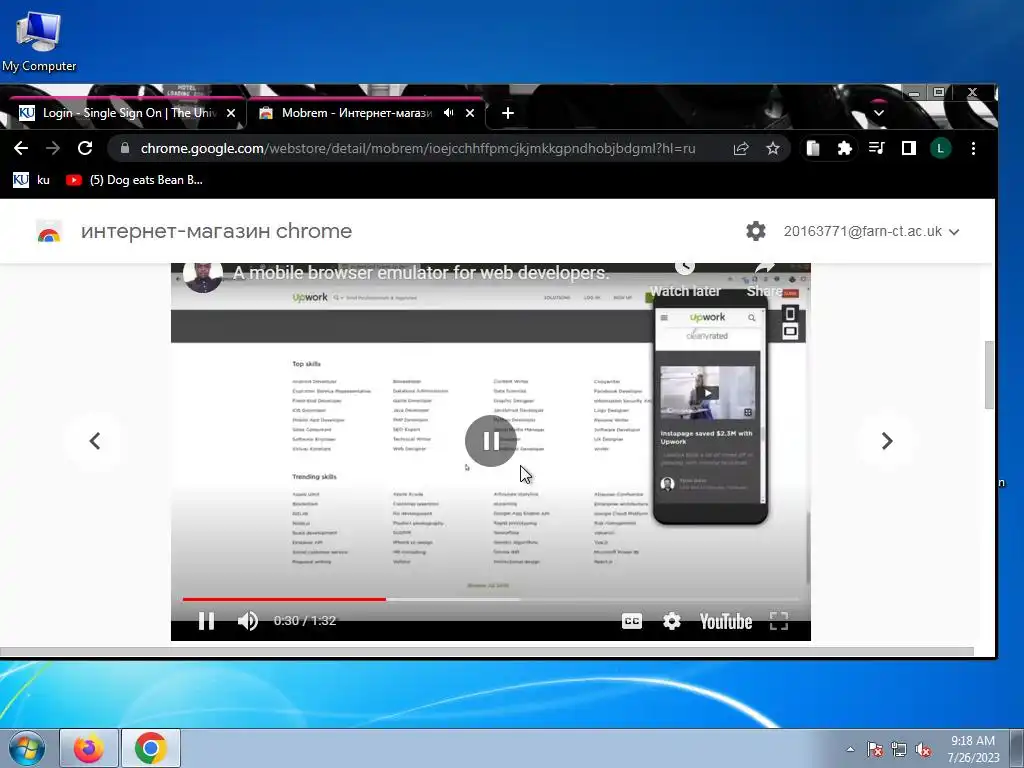Screen dimensions: 1024x768
Task: Open Firefox from the taskbar
Action: (89, 748)
